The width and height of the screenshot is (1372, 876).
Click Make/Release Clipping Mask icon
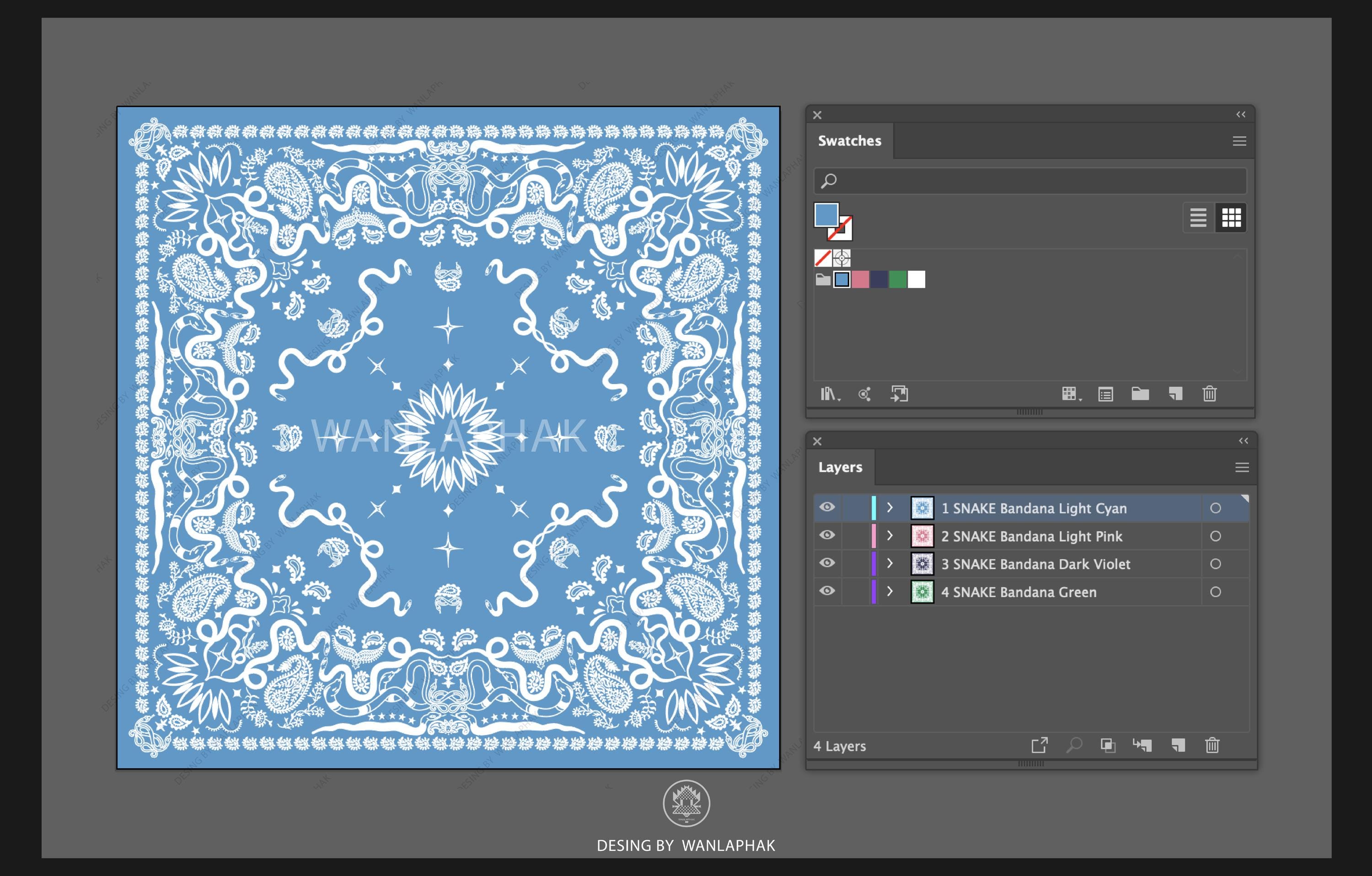pyautogui.click(x=1108, y=746)
